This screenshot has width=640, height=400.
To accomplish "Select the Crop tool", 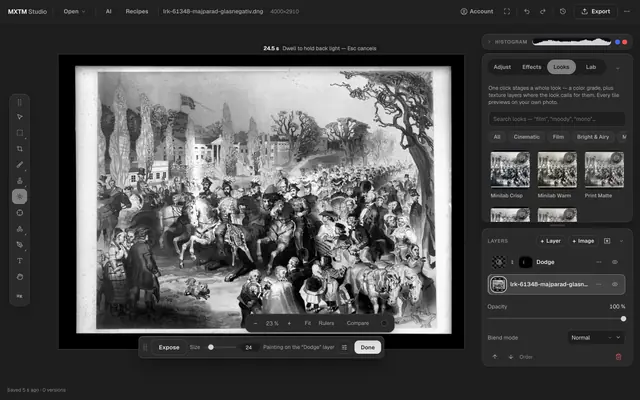I will point(20,149).
